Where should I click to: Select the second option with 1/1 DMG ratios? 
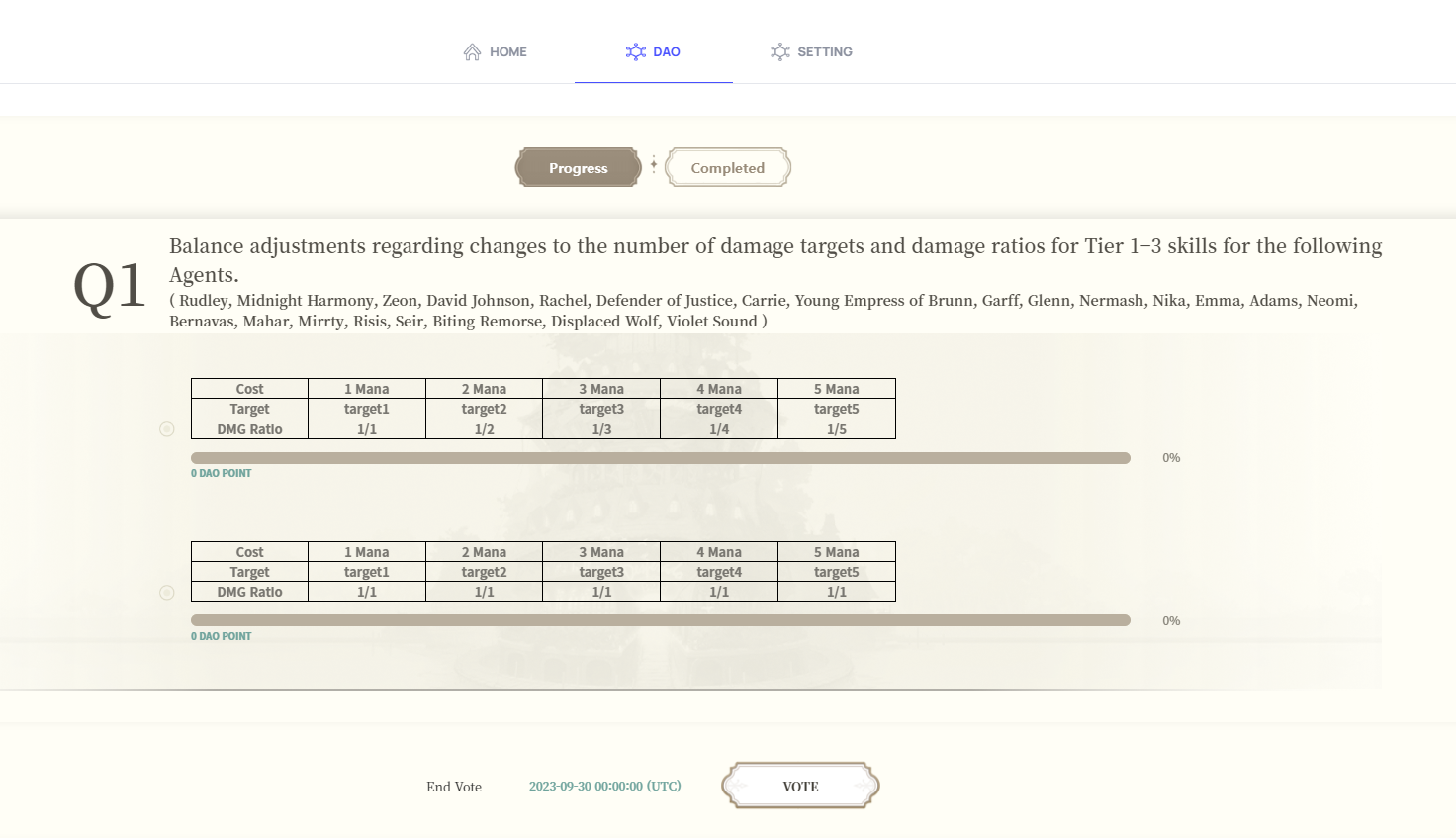[167, 593]
